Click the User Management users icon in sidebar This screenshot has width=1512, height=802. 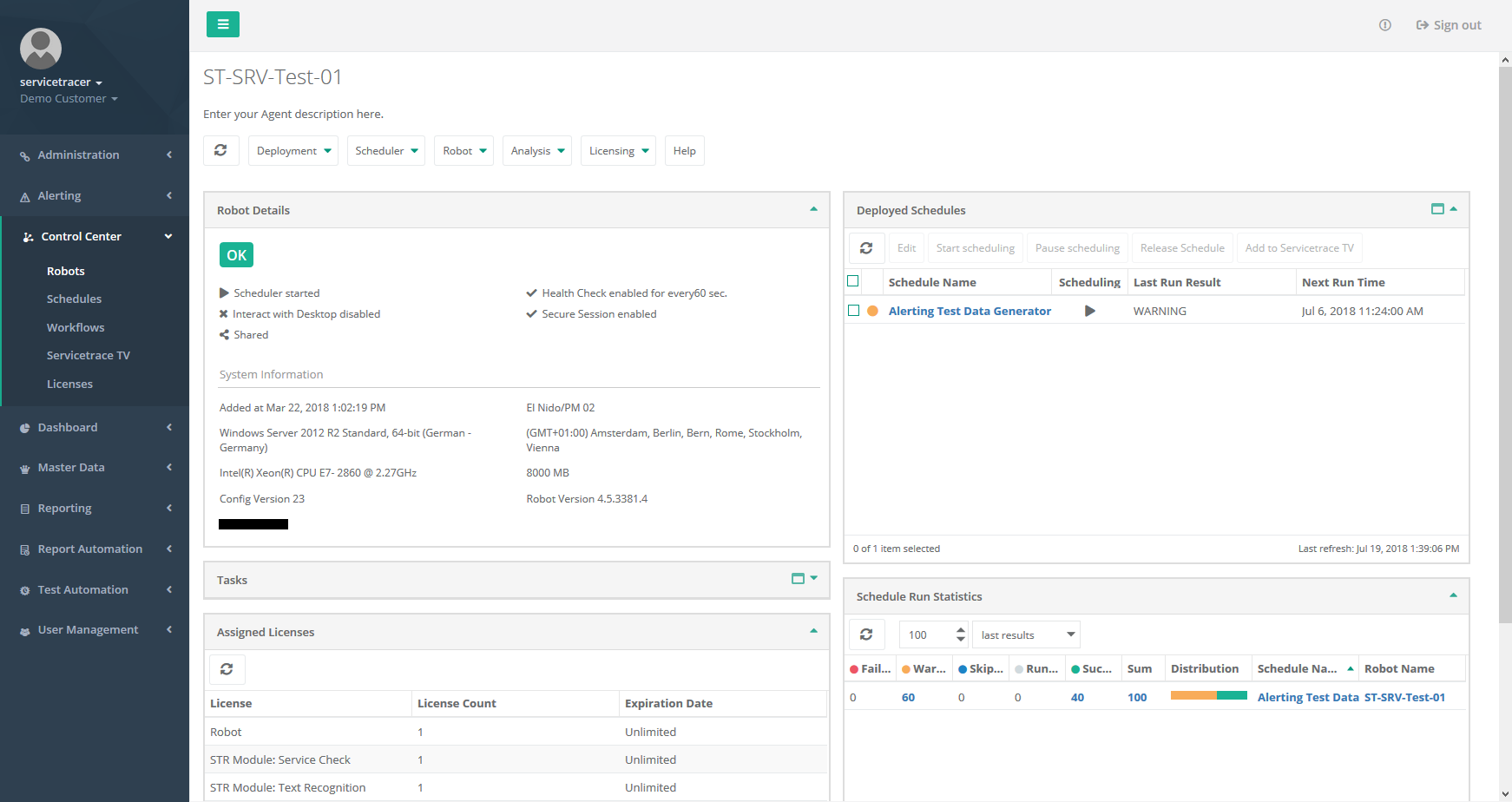25,631
